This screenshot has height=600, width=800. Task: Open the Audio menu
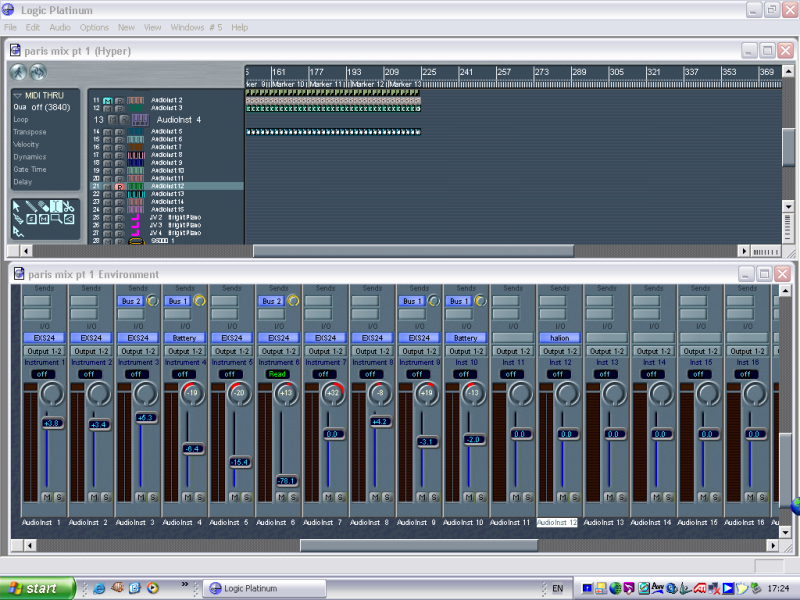(x=60, y=27)
